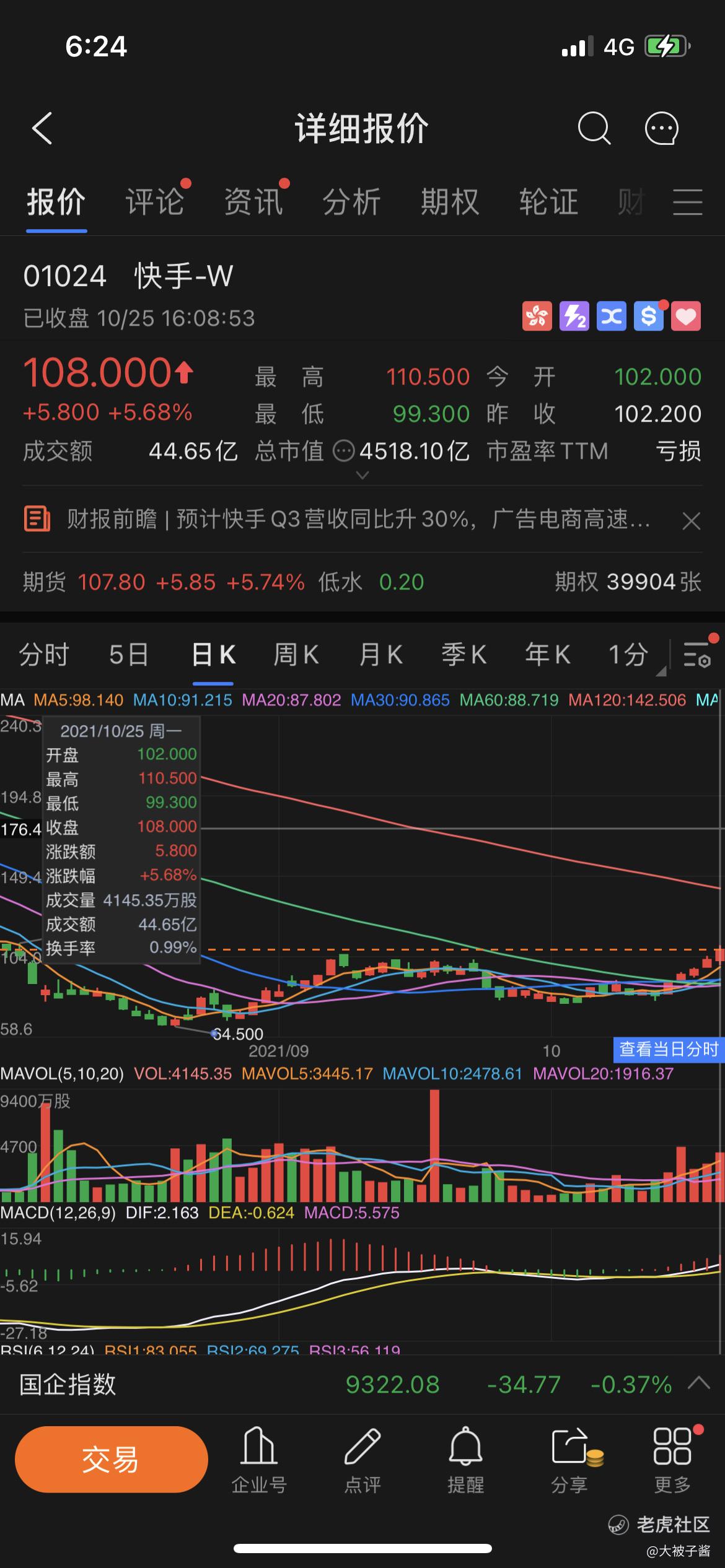Tap the blue shuffle arrows badge

point(612,316)
